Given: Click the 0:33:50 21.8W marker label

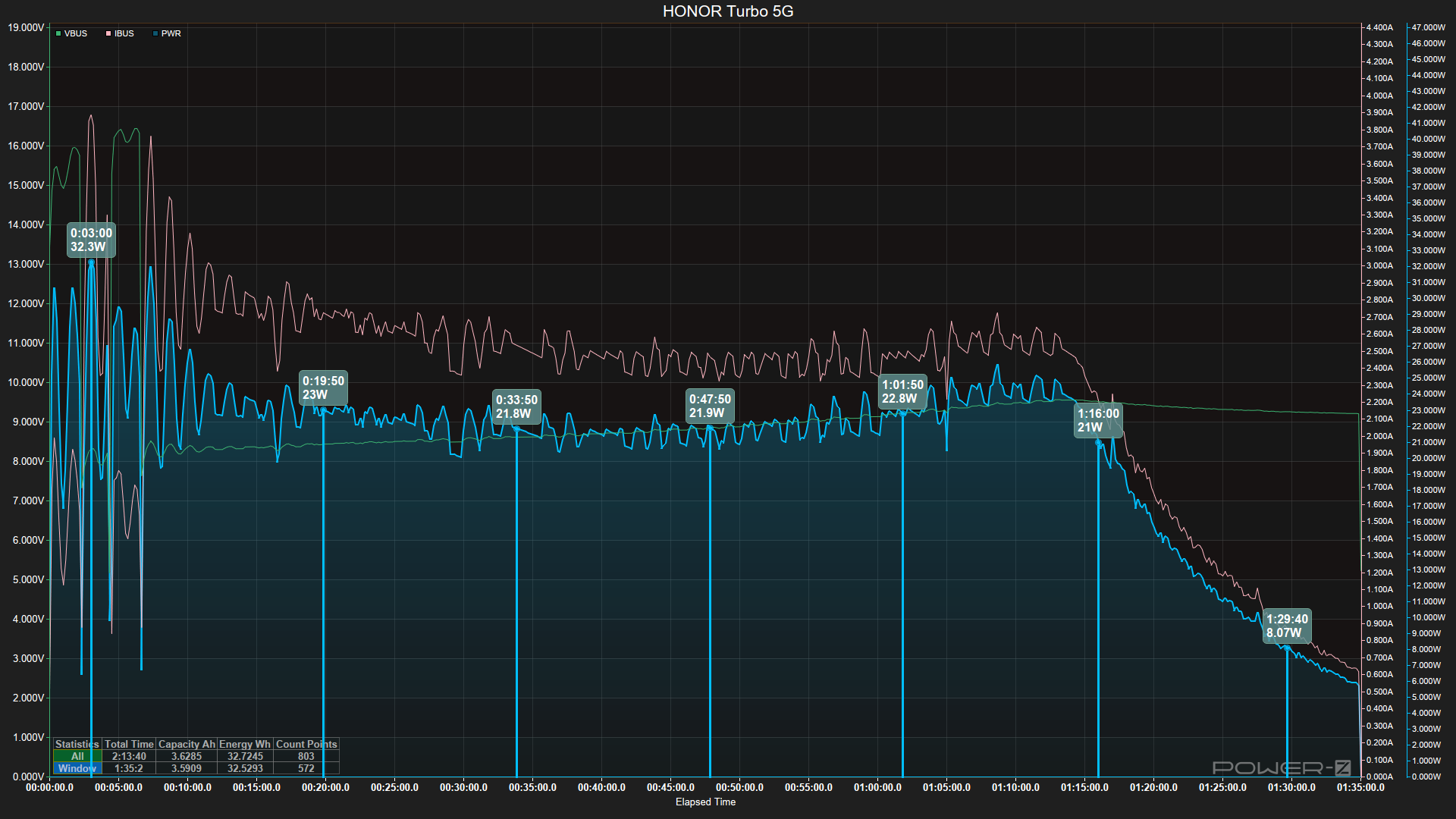Looking at the screenshot, I should coord(516,406).
